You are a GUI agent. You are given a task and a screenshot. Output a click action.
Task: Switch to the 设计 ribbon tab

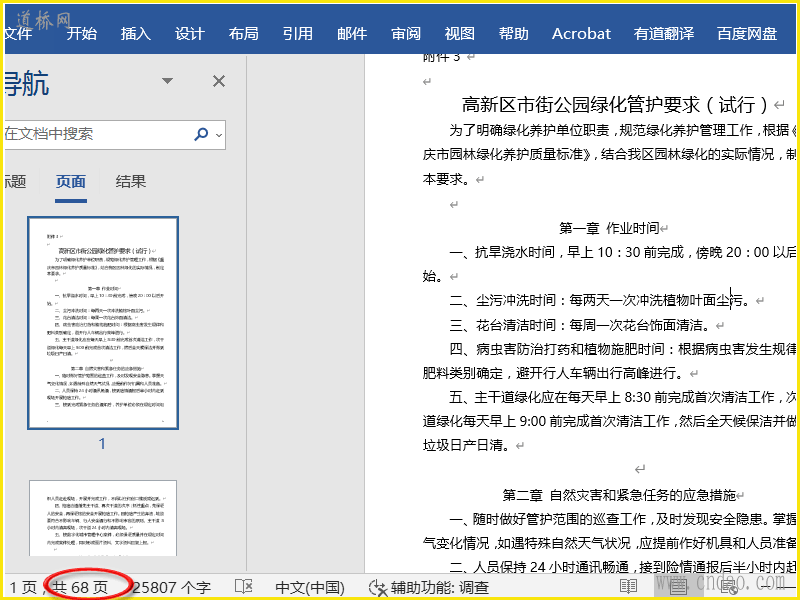pos(190,34)
